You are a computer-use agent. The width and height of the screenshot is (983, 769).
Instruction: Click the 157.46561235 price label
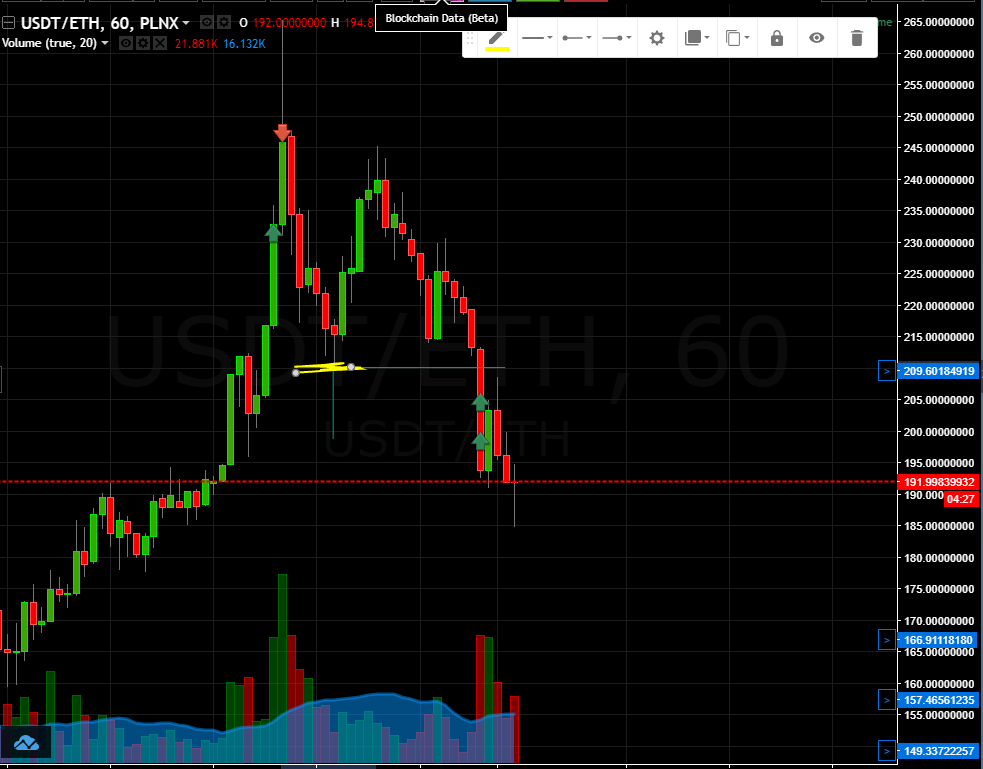[x=938, y=700]
